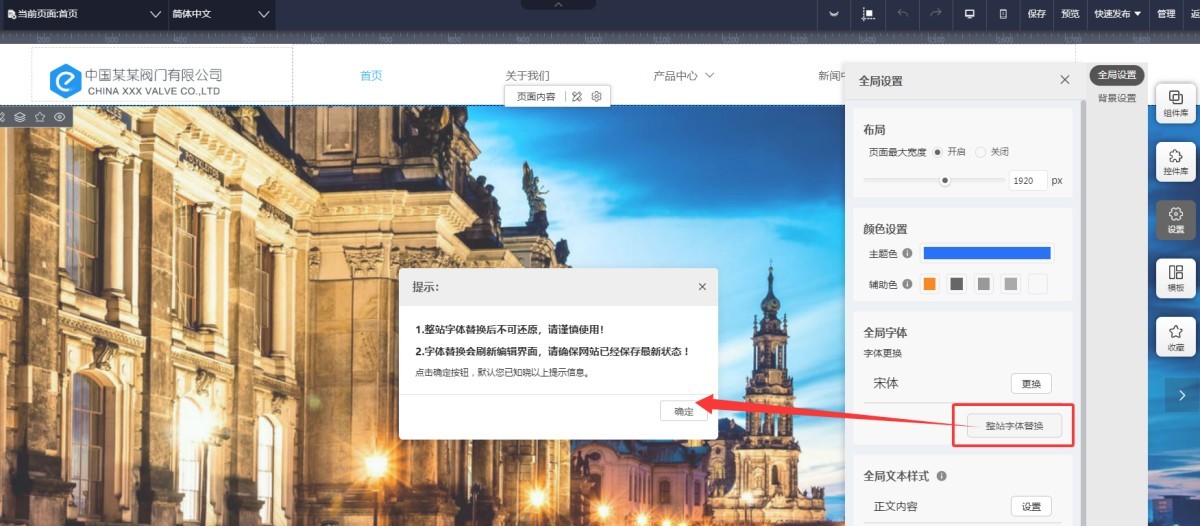Screen dimensions: 1200x526
Task: Click info icon next to 全局文本样式
Action: pos(942,476)
